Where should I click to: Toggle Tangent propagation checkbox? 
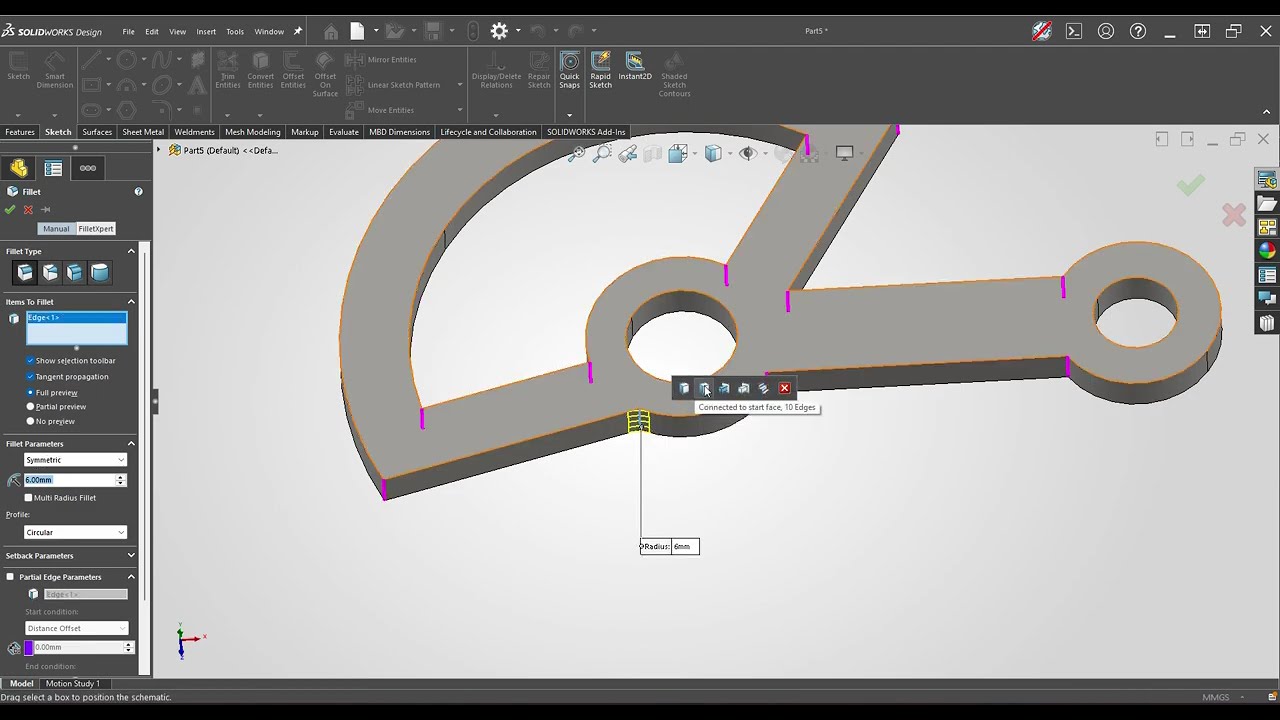tap(30, 377)
